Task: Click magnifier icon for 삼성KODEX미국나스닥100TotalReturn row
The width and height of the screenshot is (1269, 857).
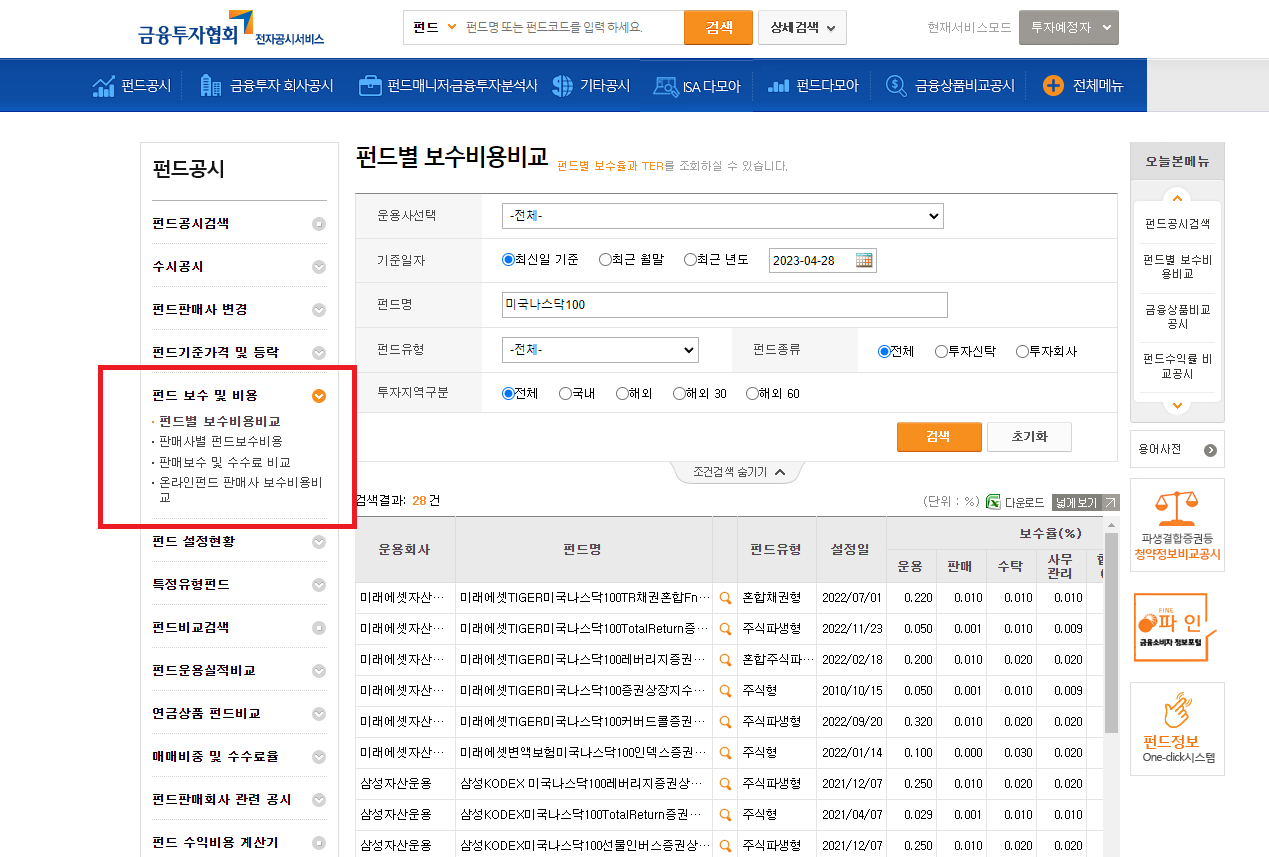Action: click(725, 815)
